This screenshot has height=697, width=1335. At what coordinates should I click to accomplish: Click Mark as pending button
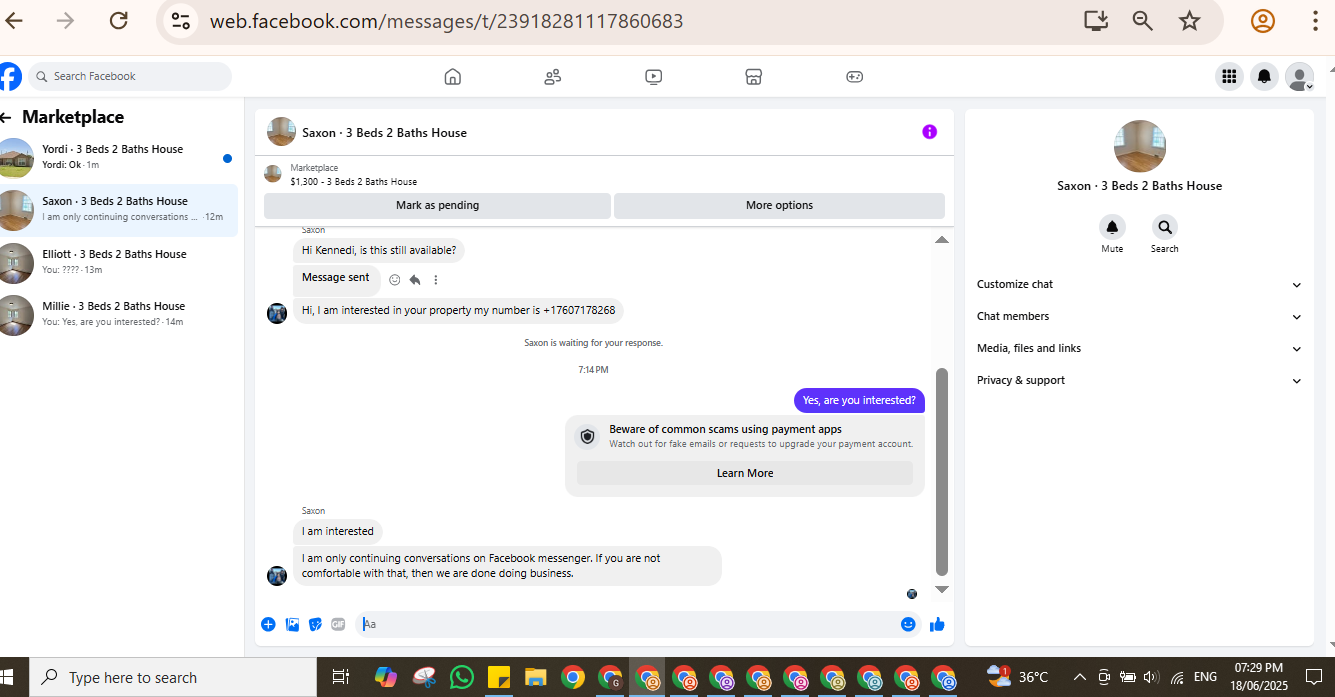click(437, 205)
